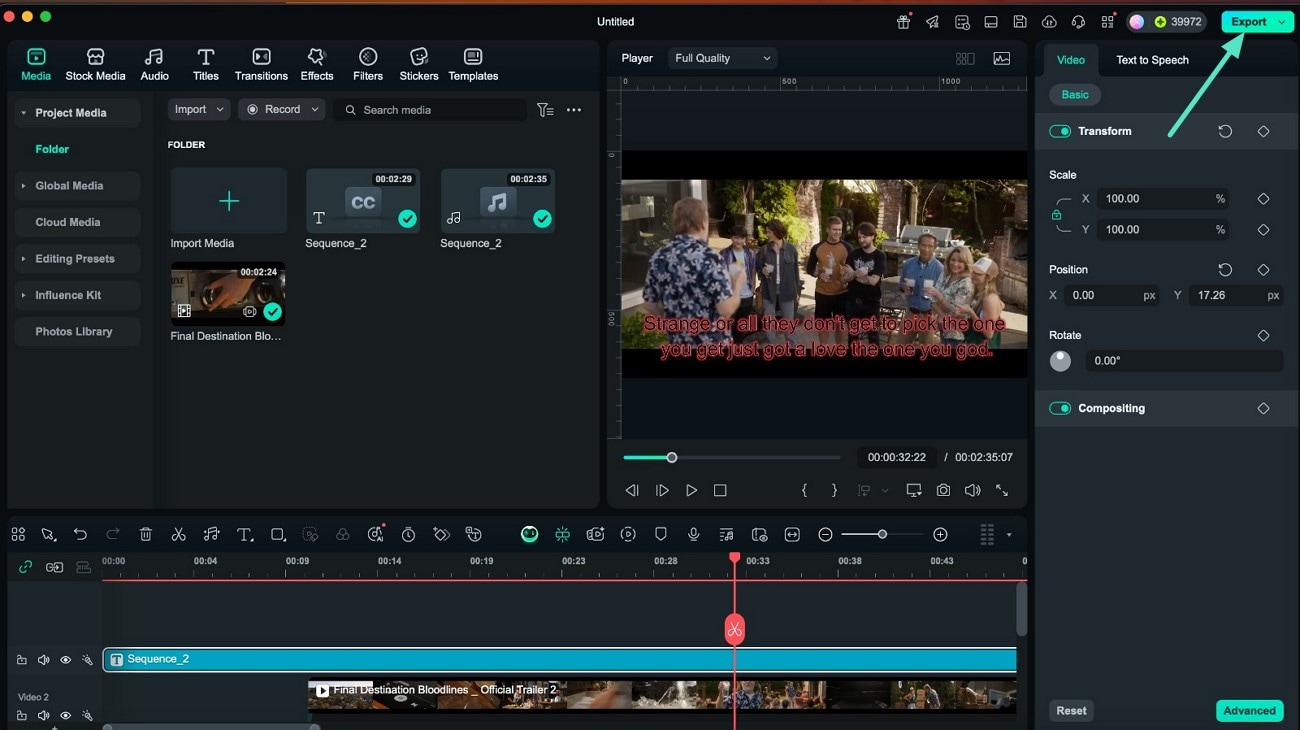The height and width of the screenshot is (730, 1300).
Task: Open the Import dropdown
Action: click(x=199, y=110)
